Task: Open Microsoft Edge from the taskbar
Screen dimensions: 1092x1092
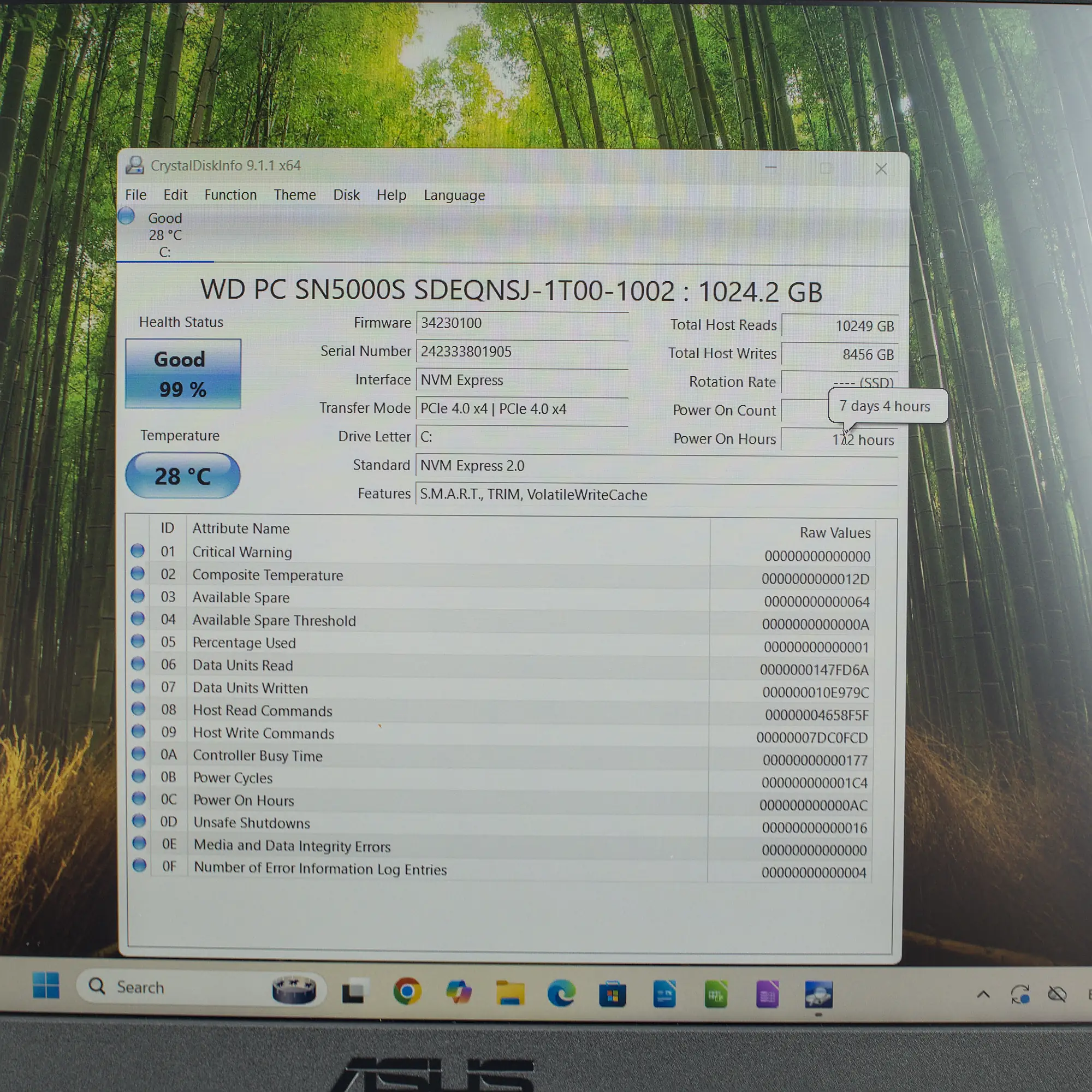Action: coord(561,993)
